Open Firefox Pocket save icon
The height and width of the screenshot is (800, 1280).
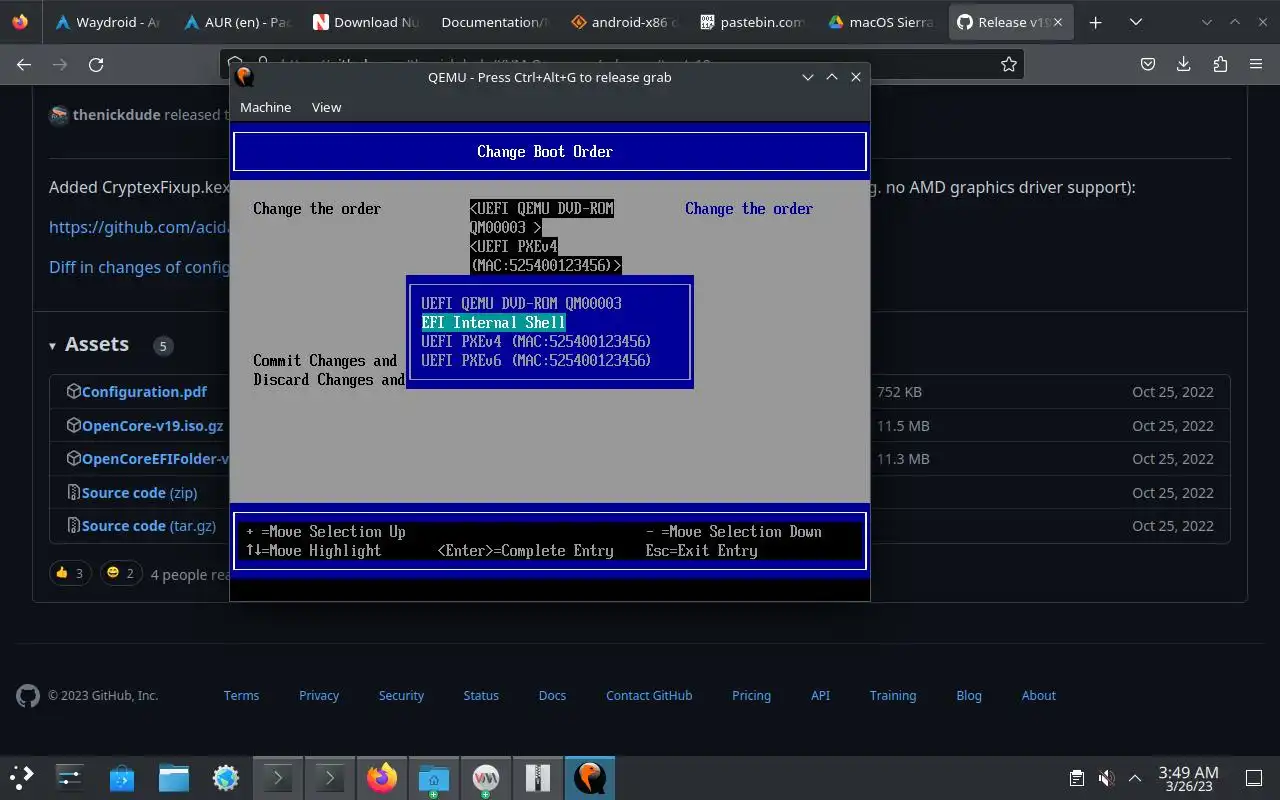pos(1148,64)
